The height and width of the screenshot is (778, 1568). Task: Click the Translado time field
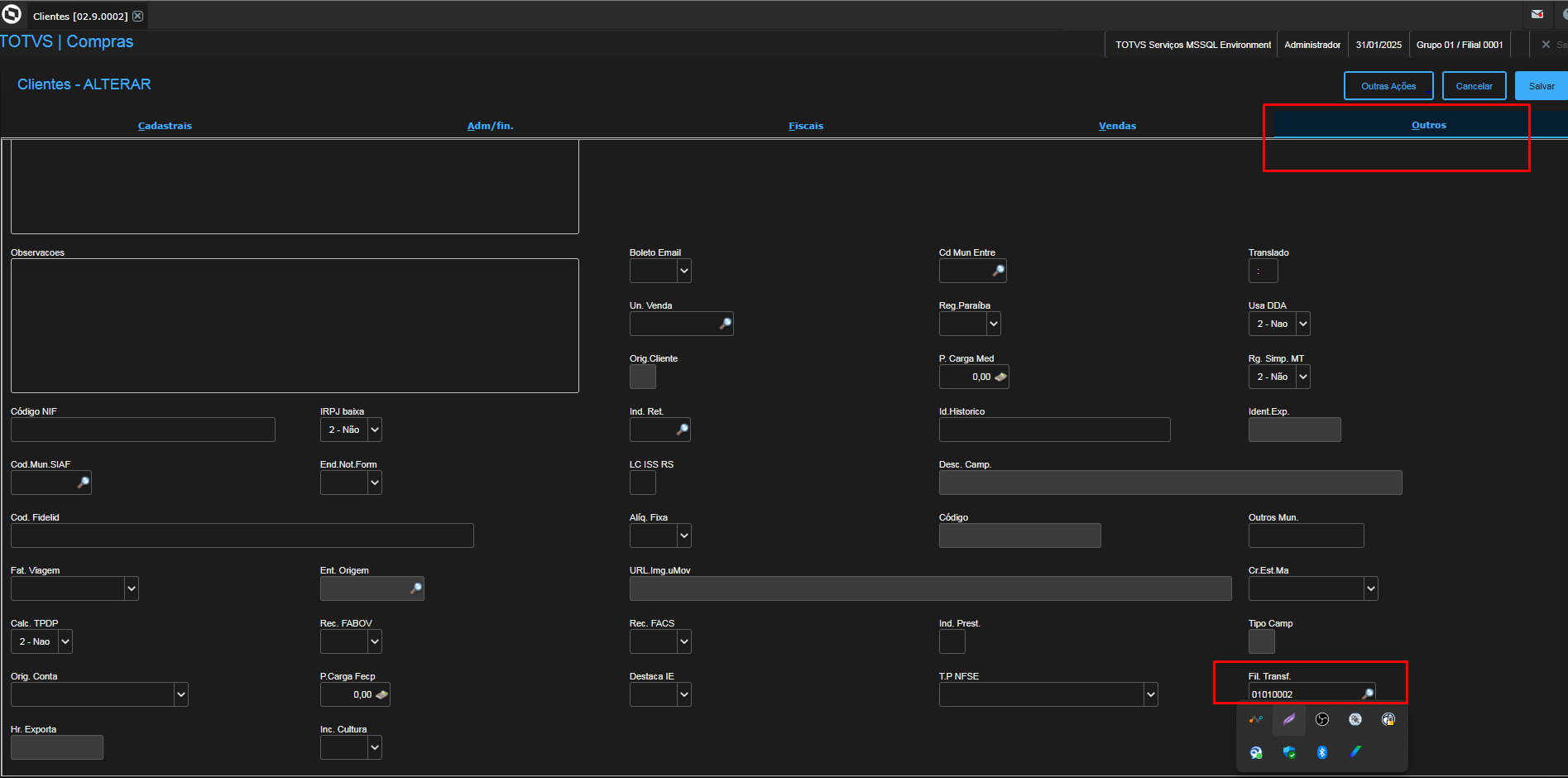click(1264, 271)
